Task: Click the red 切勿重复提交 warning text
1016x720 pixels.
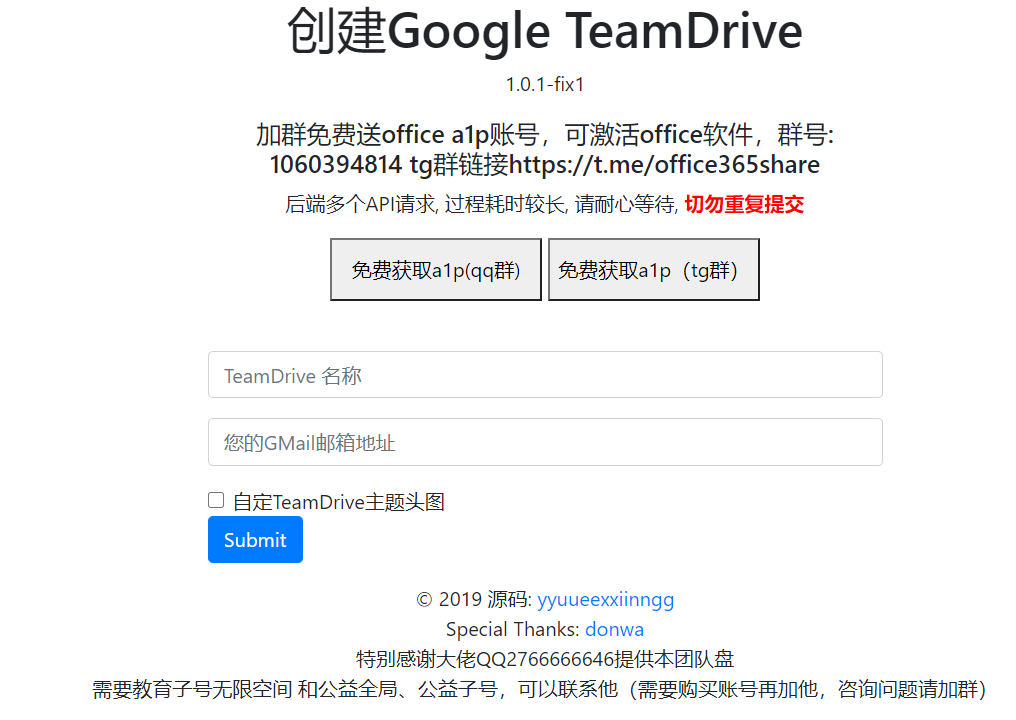Action: click(x=744, y=204)
